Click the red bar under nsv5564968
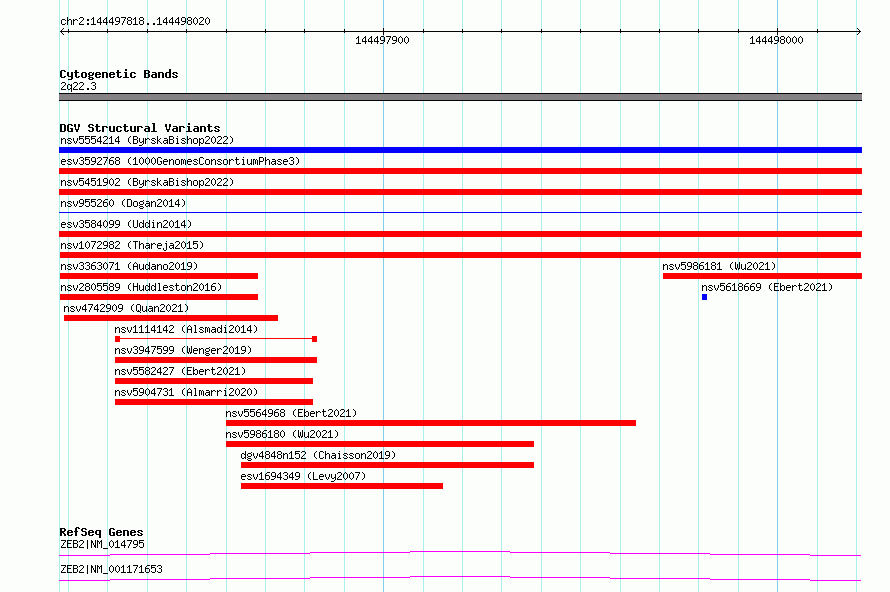 (431, 423)
